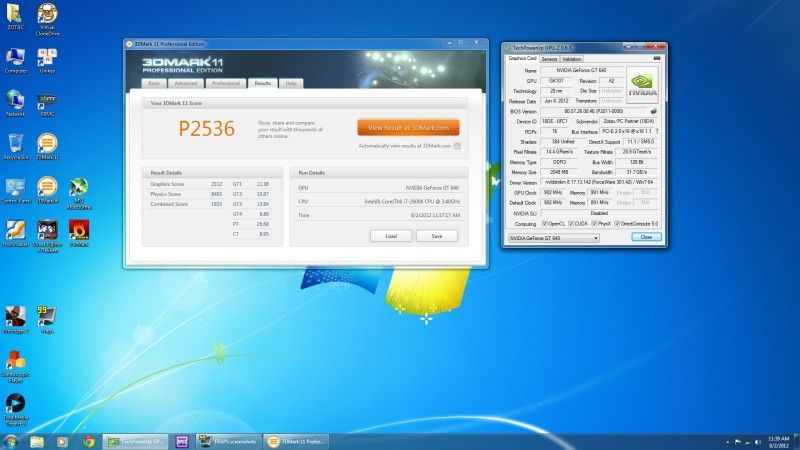Click the Driver Version field in GPU-Z
The width and height of the screenshot is (800, 450).
coord(601,182)
